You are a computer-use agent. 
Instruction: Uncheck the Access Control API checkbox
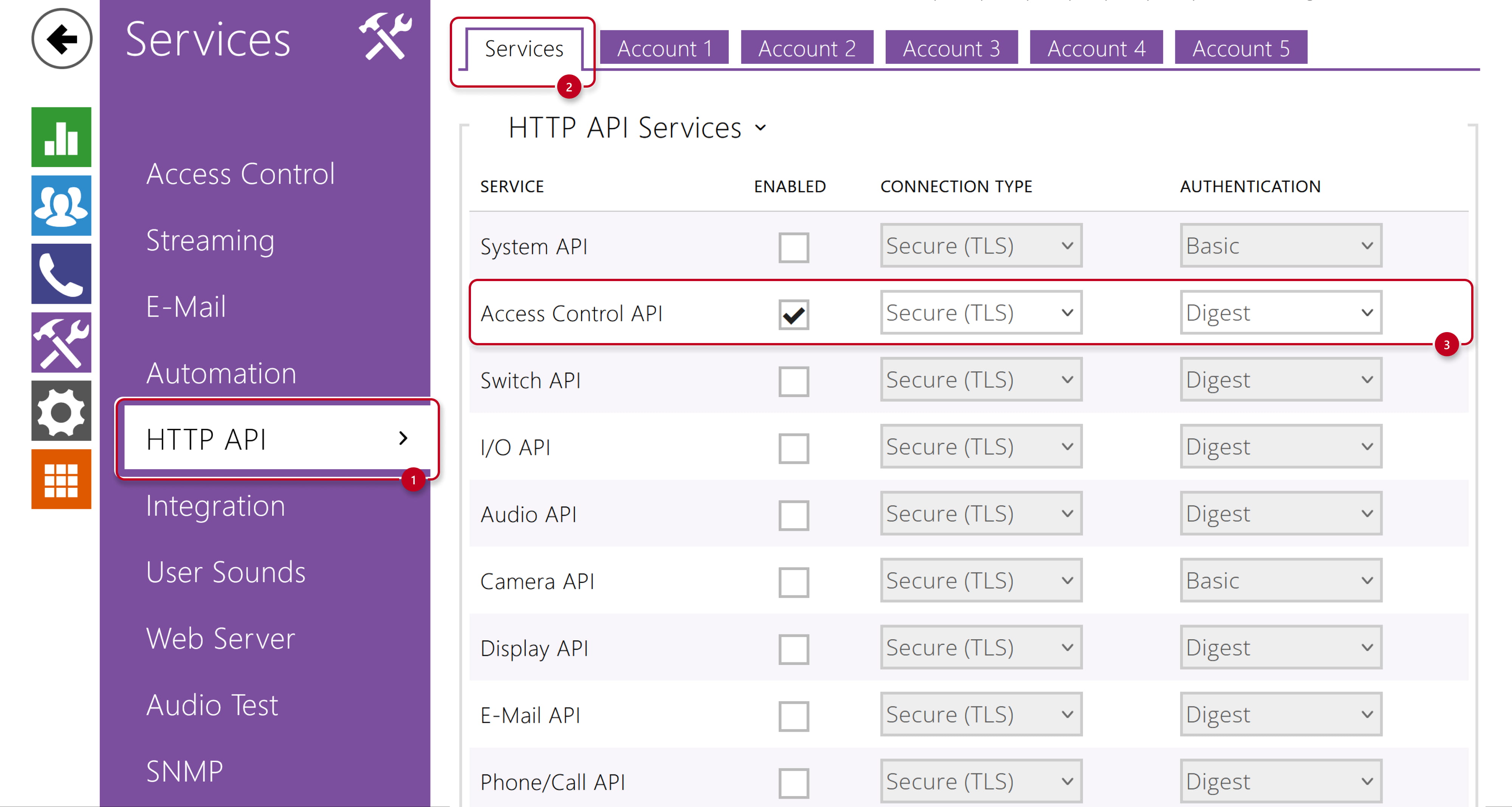pos(793,314)
